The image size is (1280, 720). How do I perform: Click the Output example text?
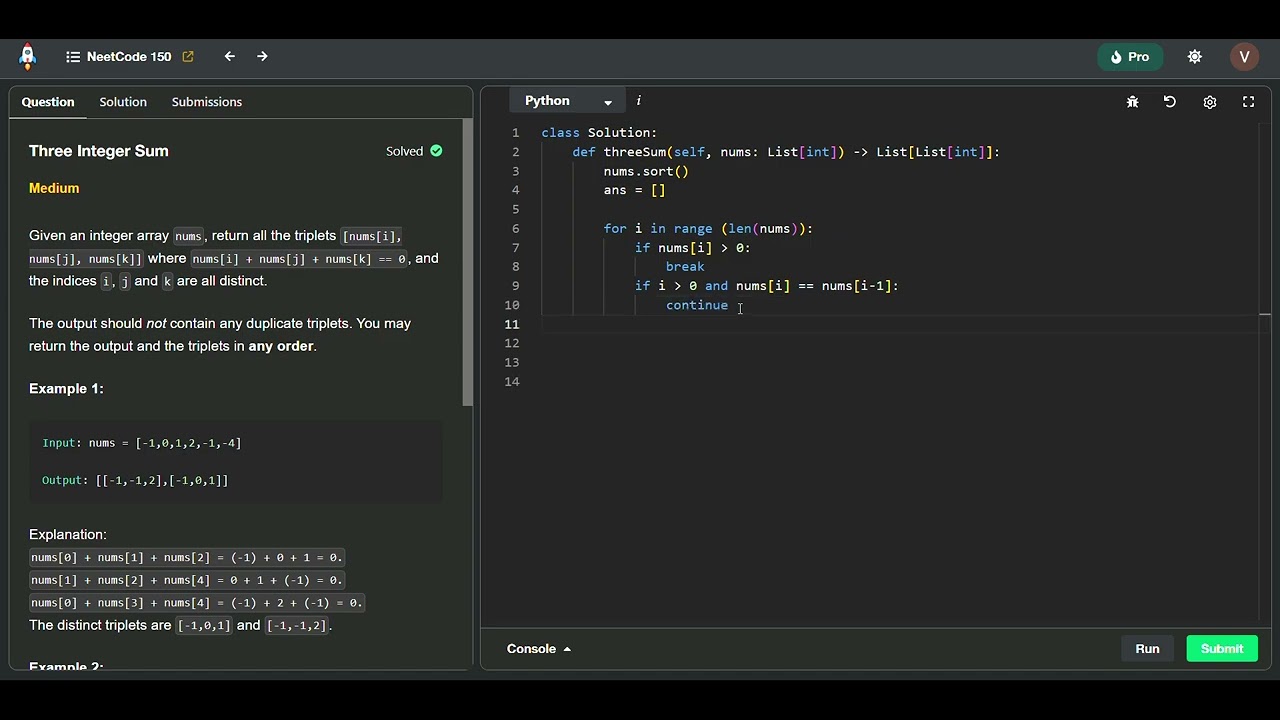pyautogui.click(x=135, y=481)
